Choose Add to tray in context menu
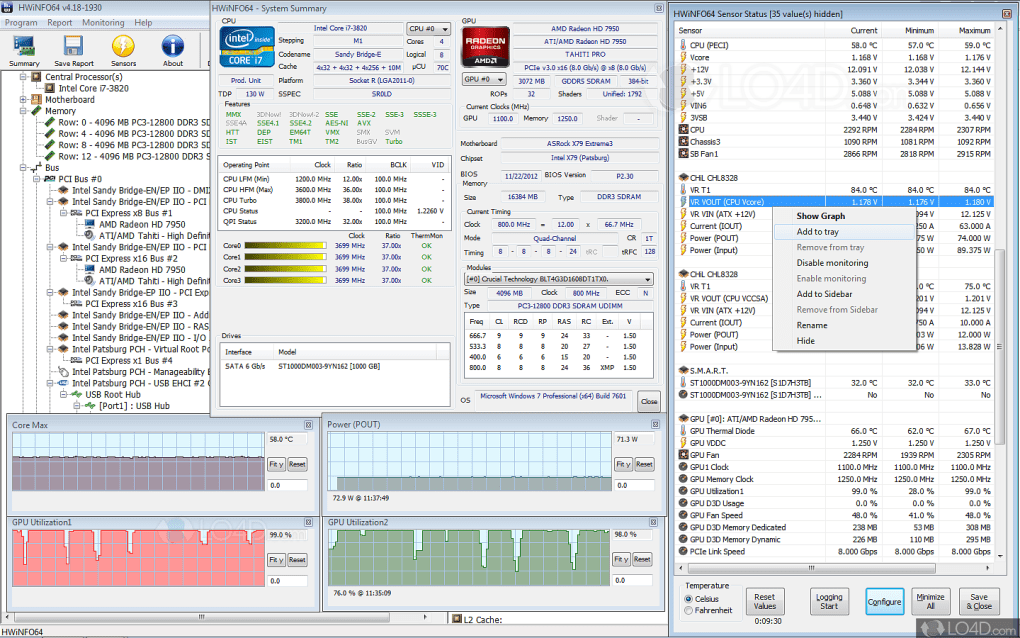Image resolution: width=1020 pixels, height=638 pixels. [845, 232]
